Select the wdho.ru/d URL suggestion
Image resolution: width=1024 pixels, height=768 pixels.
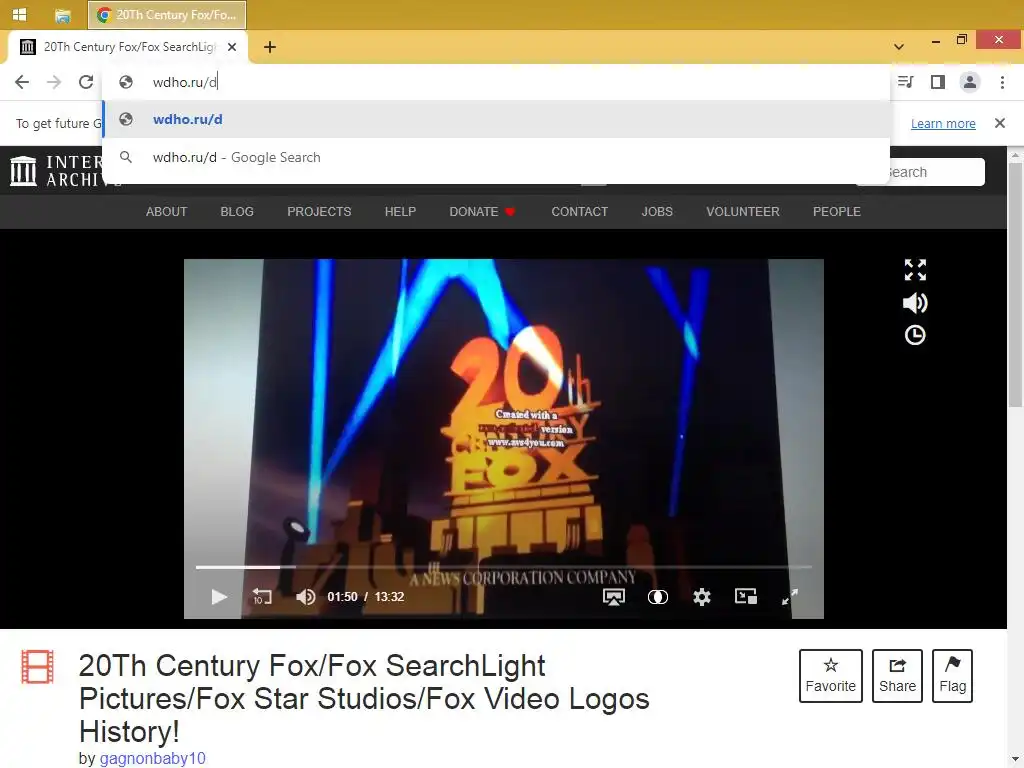pyautogui.click(x=496, y=120)
